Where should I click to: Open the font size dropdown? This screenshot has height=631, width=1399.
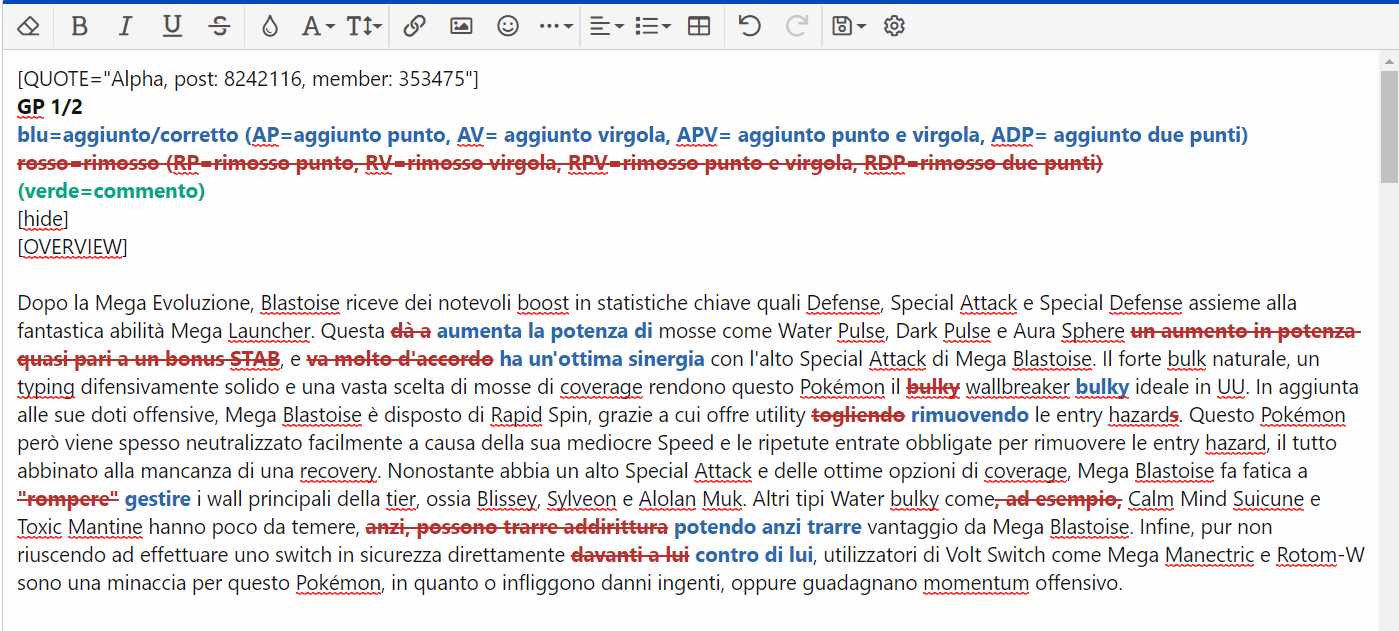[x=364, y=27]
